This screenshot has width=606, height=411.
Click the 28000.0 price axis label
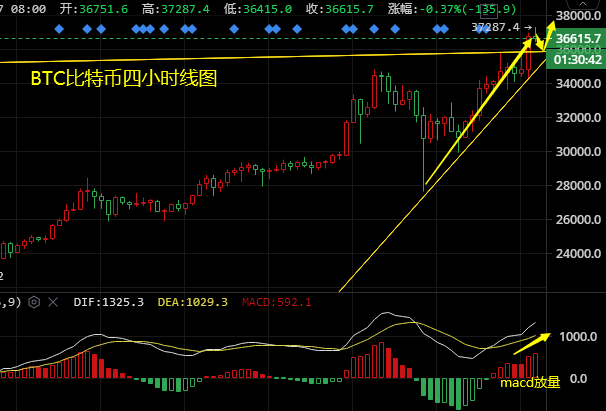tap(578, 186)
